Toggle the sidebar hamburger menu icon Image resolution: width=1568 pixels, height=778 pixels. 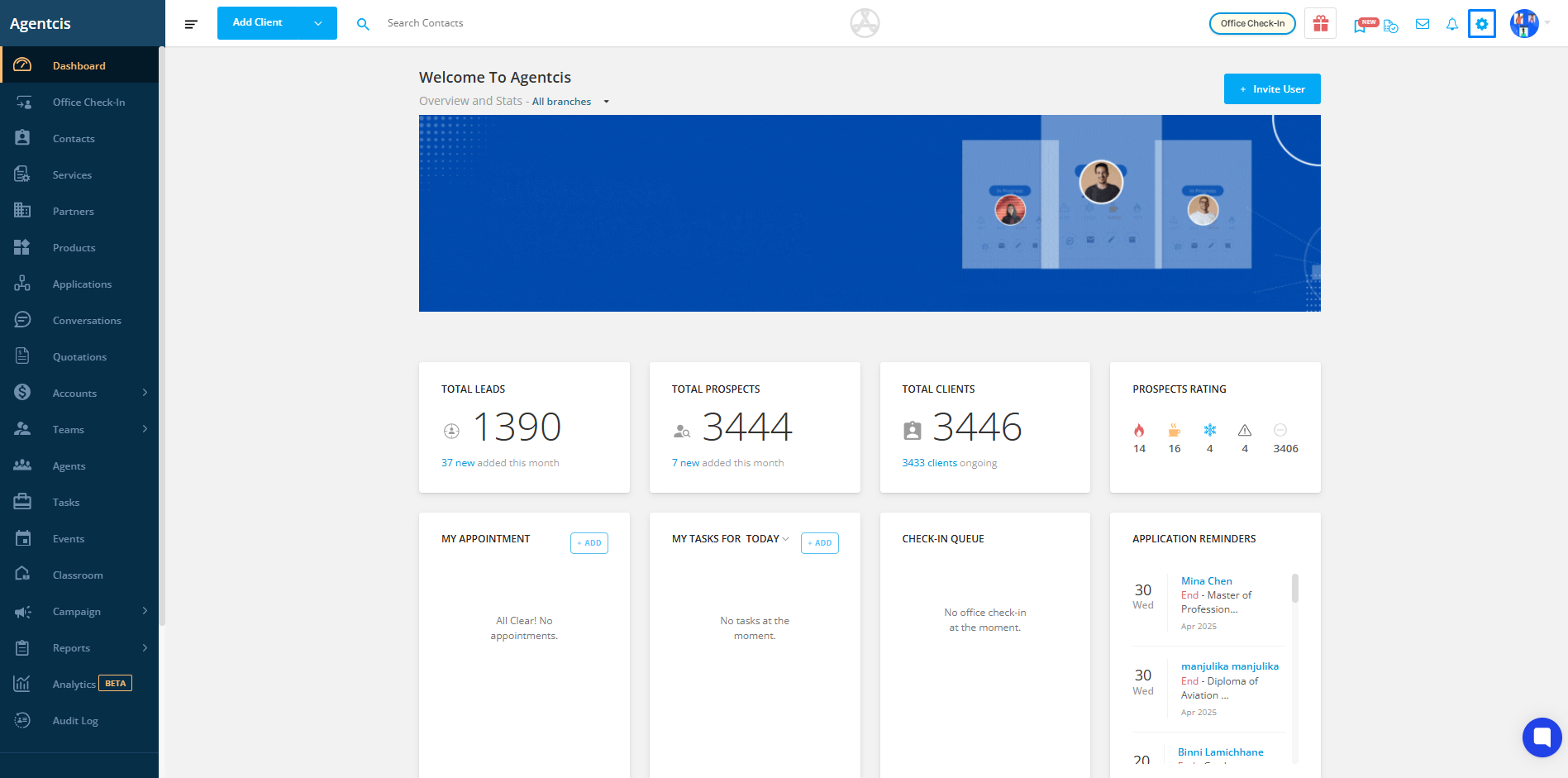(x=191, y=24)
